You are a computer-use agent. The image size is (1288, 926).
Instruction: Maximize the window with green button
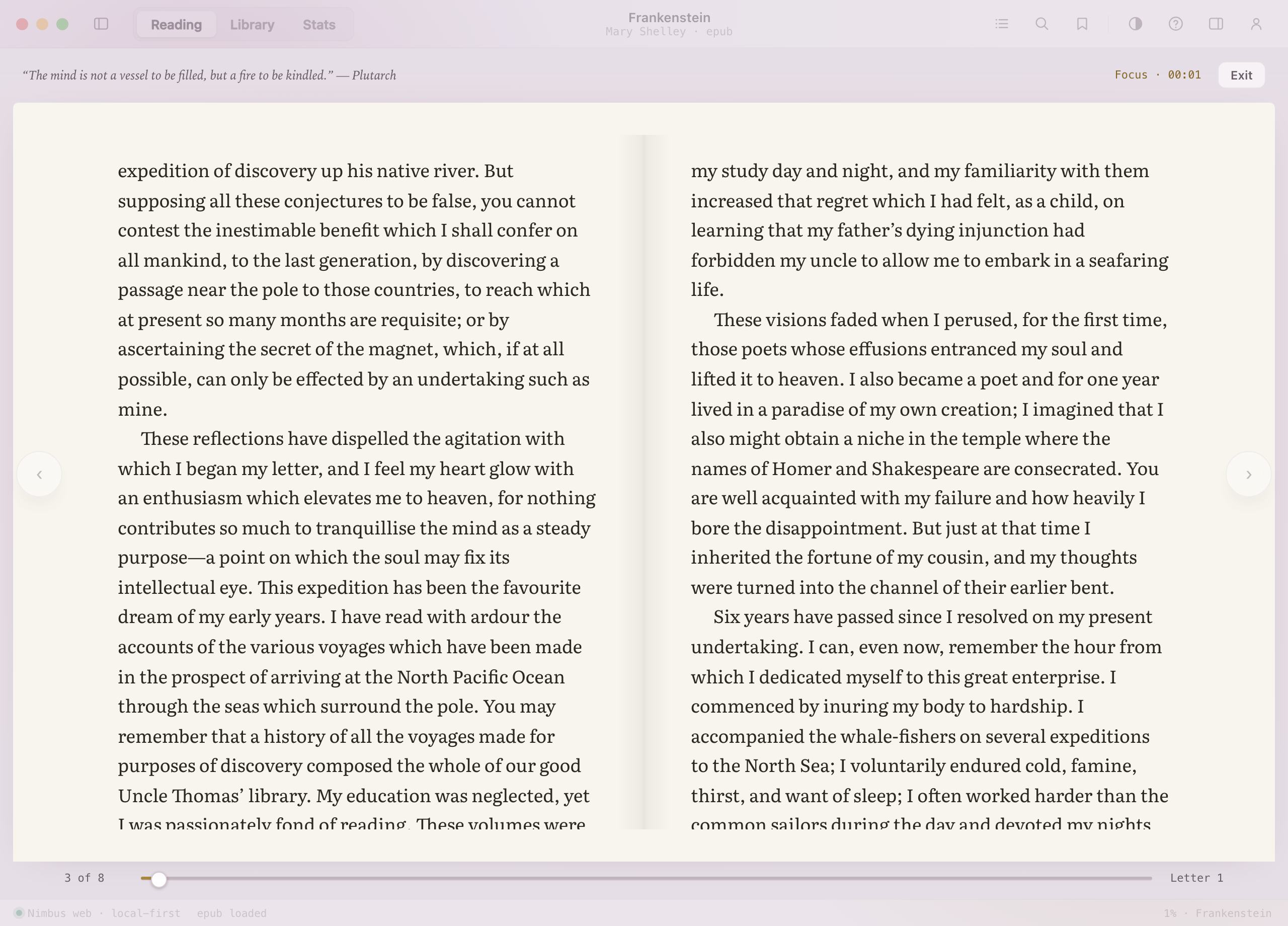click(x=62, y=24)
